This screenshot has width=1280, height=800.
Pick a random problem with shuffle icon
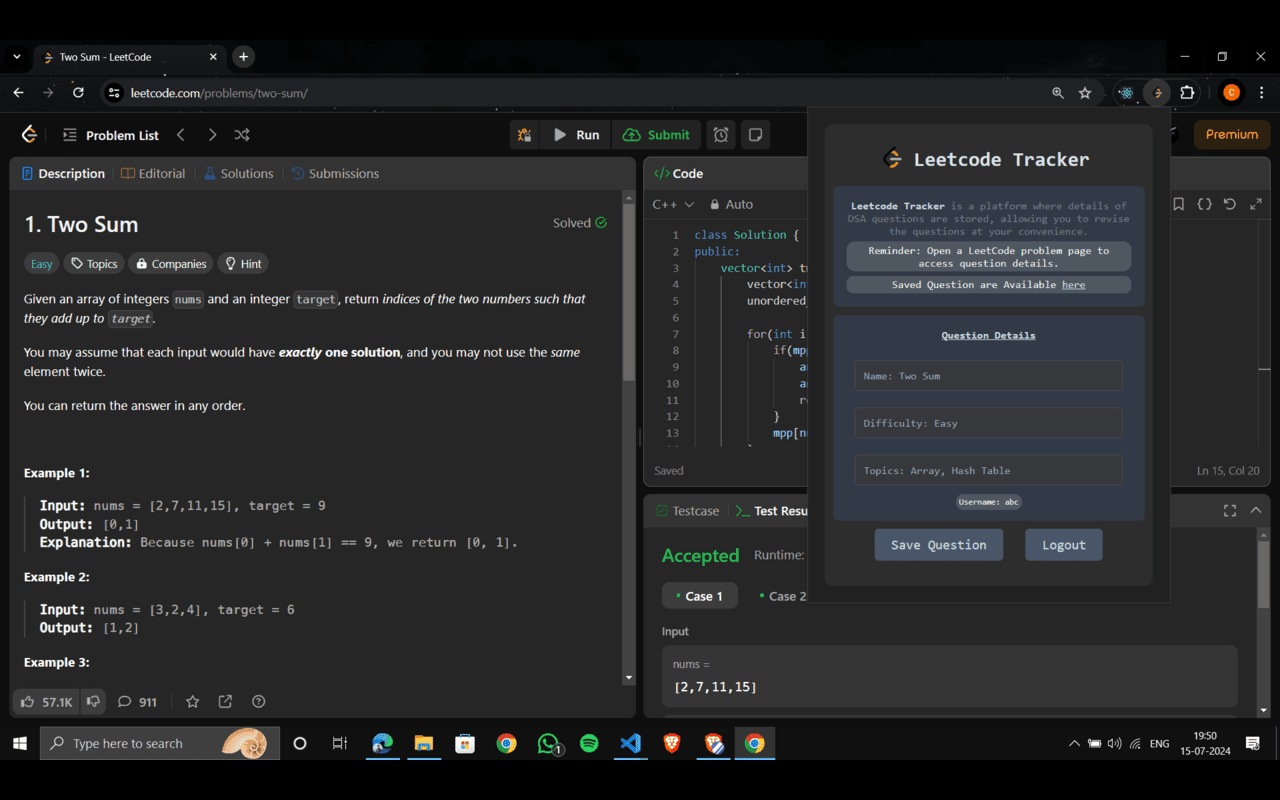pyautogui.click(x=242, y=135)
